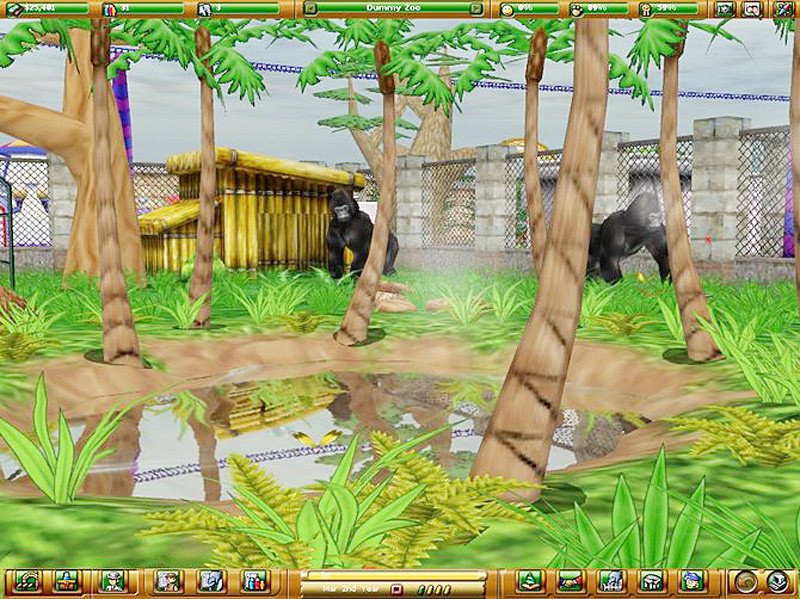The width and height of the screenshot is (800, 599).
Task: Open the camera snapshot icon
Action: (723, 9)
